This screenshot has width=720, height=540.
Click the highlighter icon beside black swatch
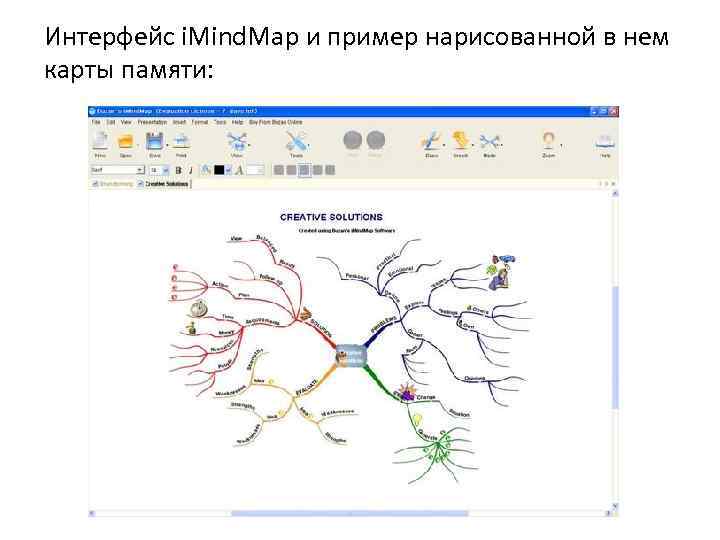[x=206, y=170]
